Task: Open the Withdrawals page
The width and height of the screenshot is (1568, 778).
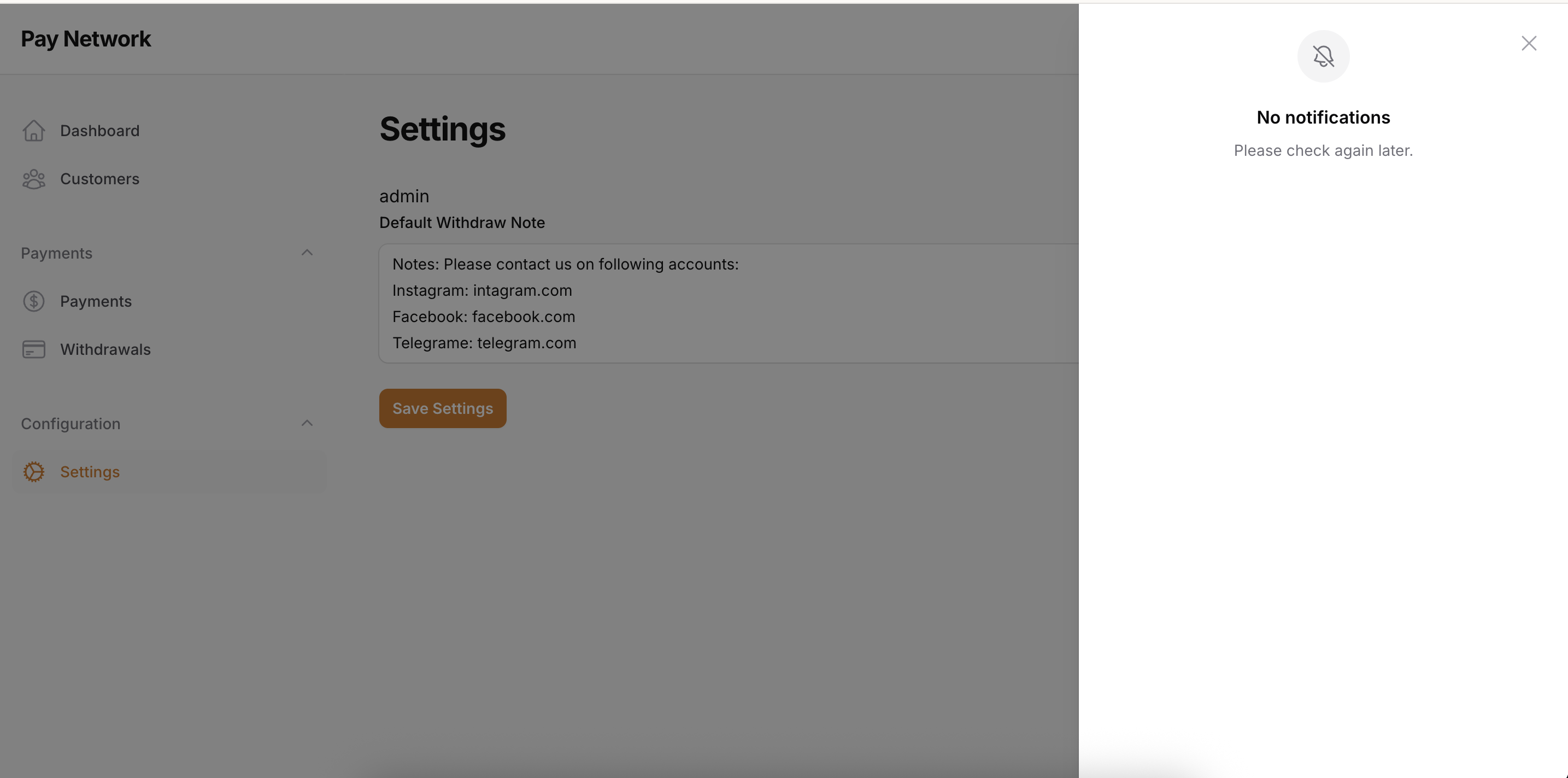Action: pyautogui.click(x=105, y=349)
